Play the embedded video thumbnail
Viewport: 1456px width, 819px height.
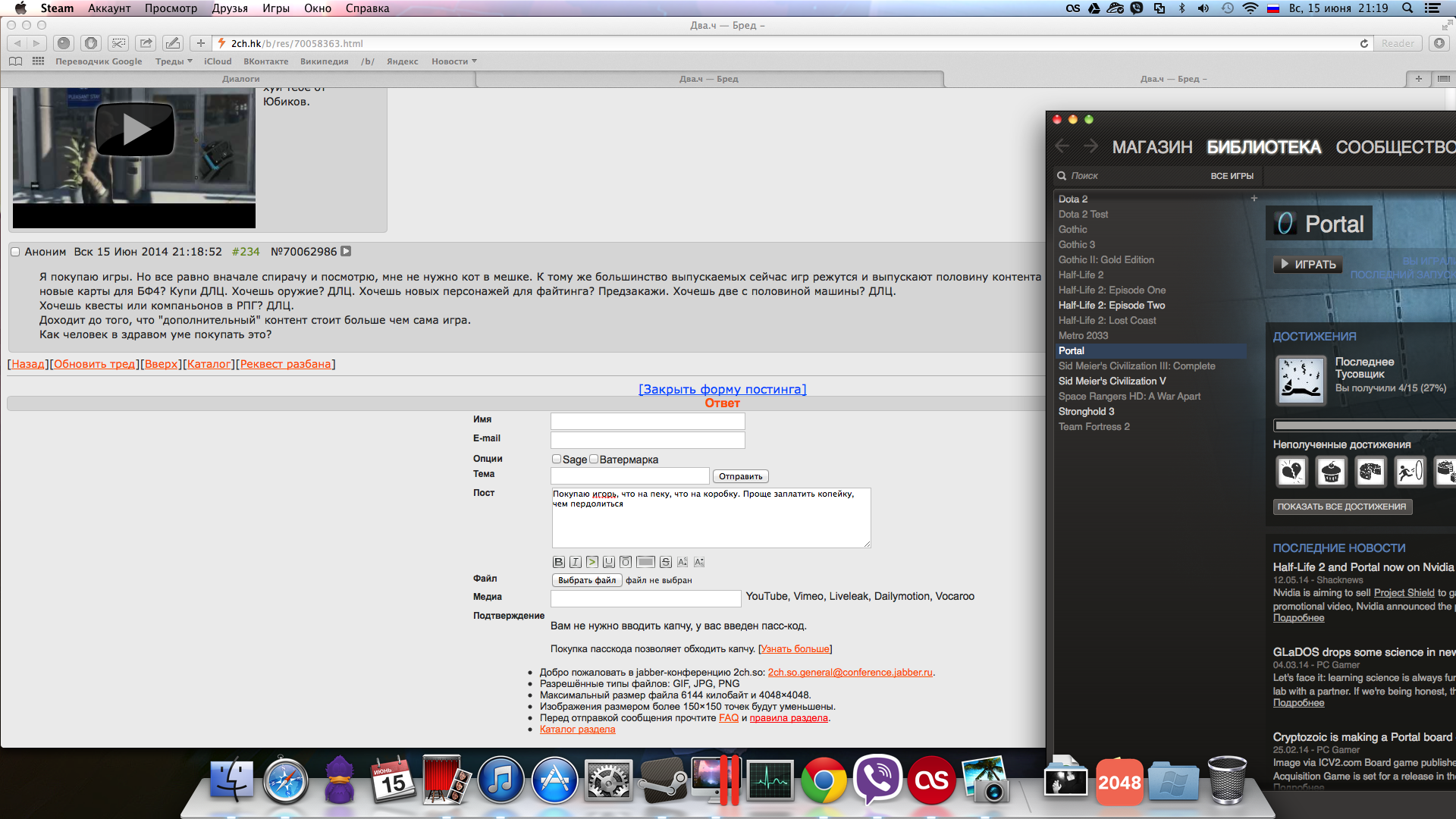pyautogui.click(x=134, y=130)
